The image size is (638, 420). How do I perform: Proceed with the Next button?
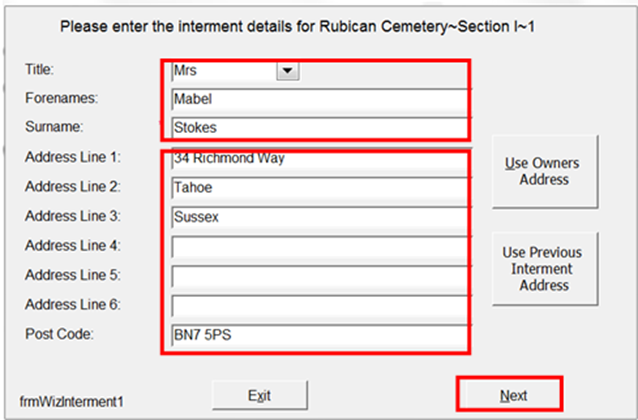point(512,395)
